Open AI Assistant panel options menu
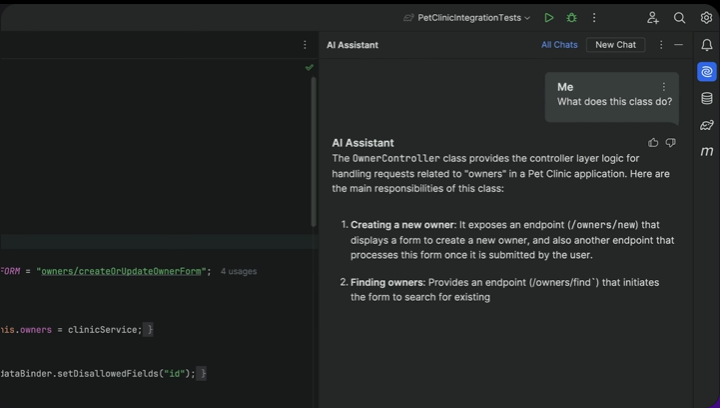The image size is (720, 408). (661, 45)
